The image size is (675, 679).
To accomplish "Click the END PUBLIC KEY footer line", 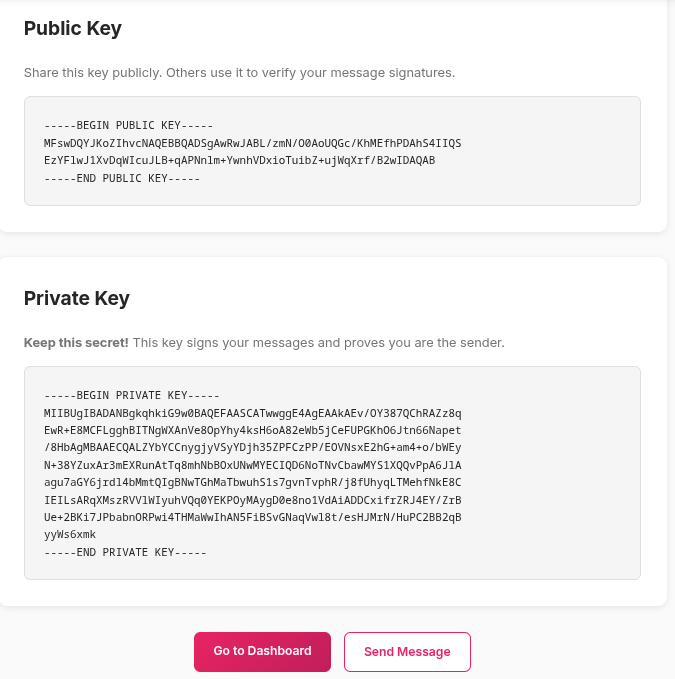I will pyautogui.click(x=122, y=178).
